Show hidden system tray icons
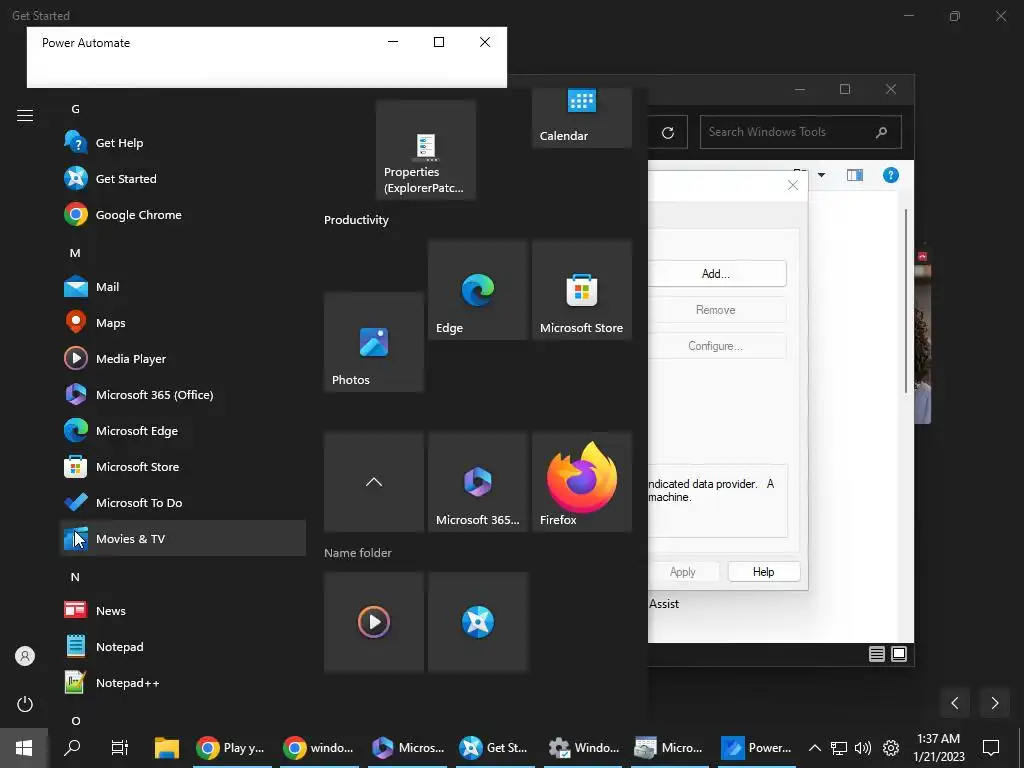 (x=814, y=748)
